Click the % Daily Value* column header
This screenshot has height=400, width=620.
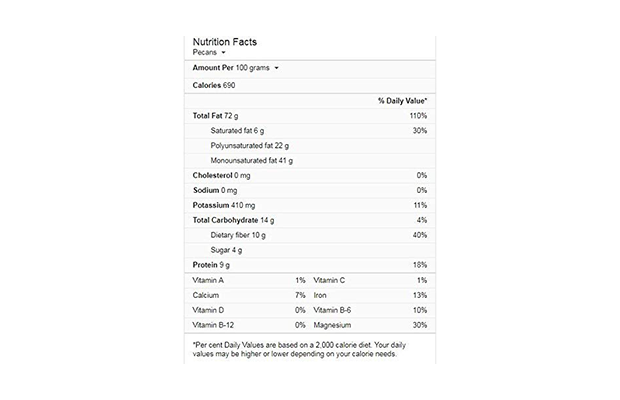[402, 101]
